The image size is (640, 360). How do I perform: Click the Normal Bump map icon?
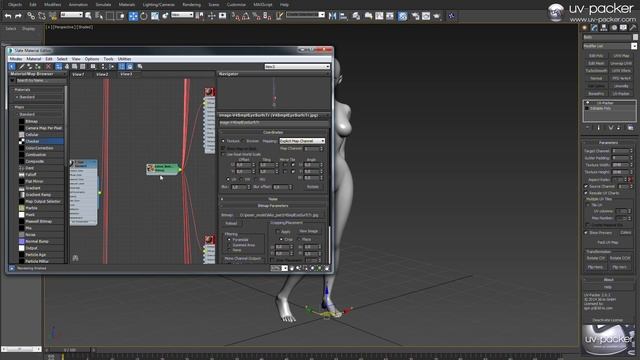(22, 241)
